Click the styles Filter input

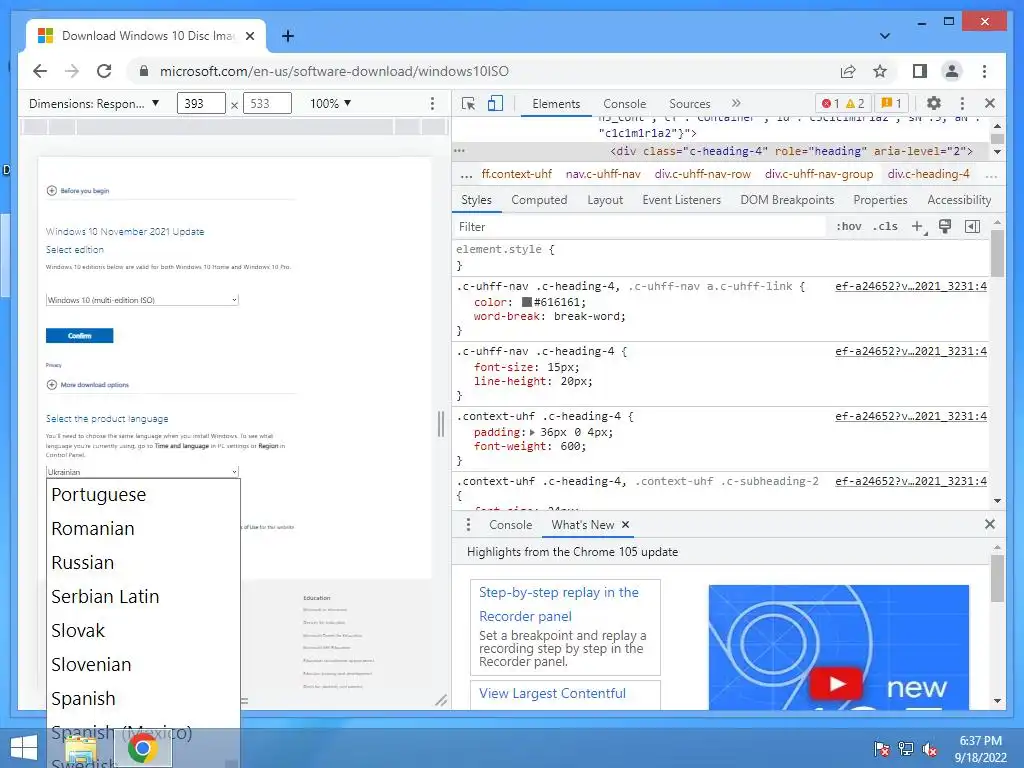[640, 227]
